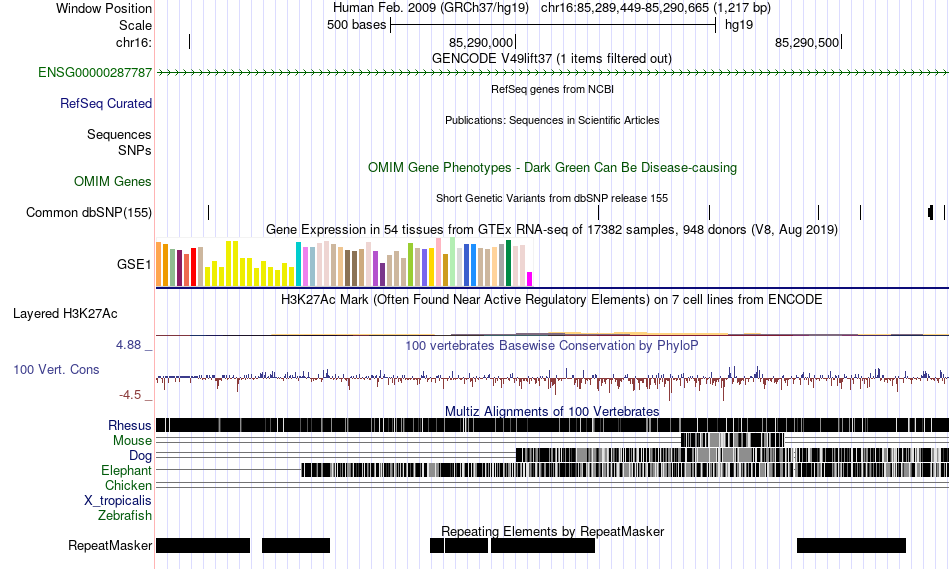Viewport: 950px width, 569px height.
Task: Select the OMIM Genes track label
Action: pyautogui.click(x=113, y=181)
